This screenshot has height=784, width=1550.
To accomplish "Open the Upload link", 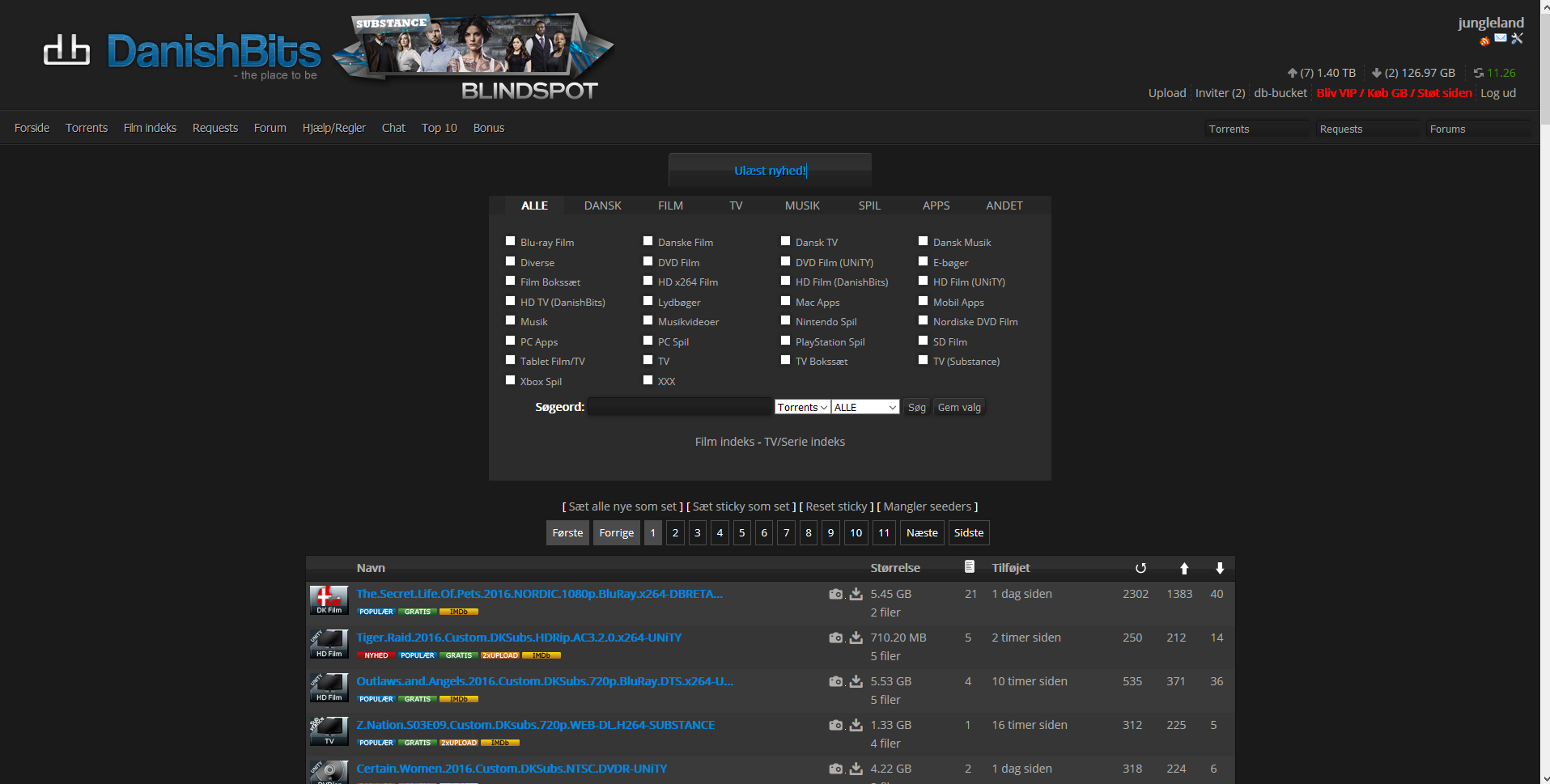I will 1166,93.
